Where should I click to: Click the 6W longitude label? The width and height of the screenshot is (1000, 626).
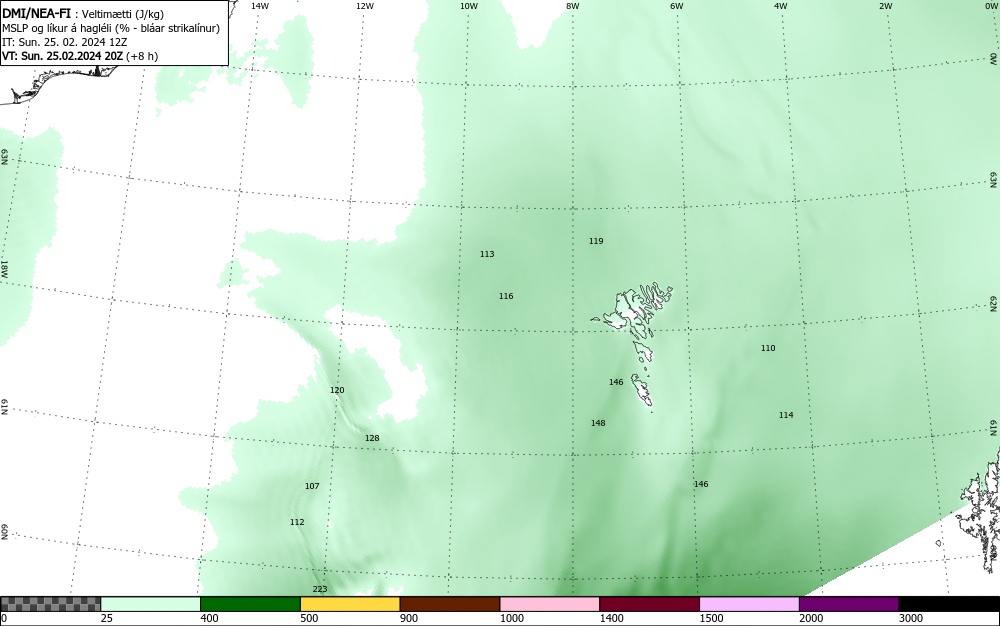[x=677, y=6]
